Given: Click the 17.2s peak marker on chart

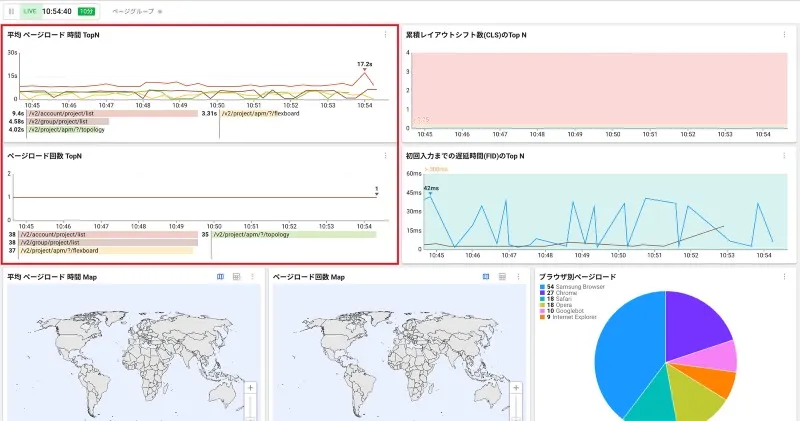Looking at the screenshot, I should [x=365, y=70].
